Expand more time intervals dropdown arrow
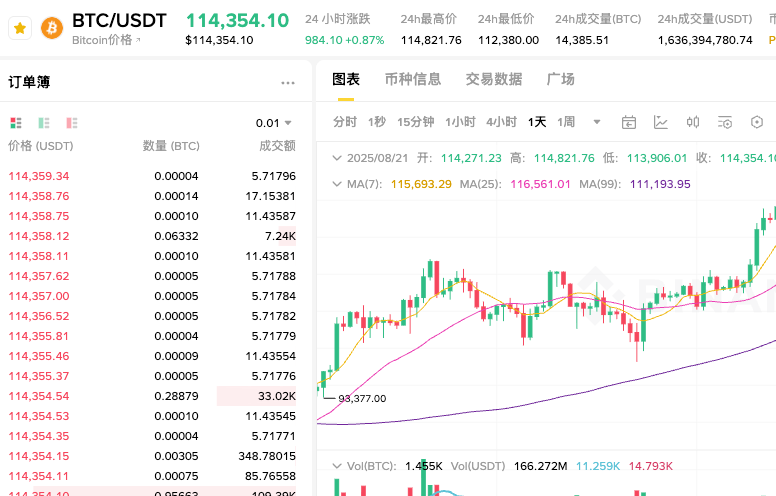This screenshot has width=776, height=496. coord(597,122)
